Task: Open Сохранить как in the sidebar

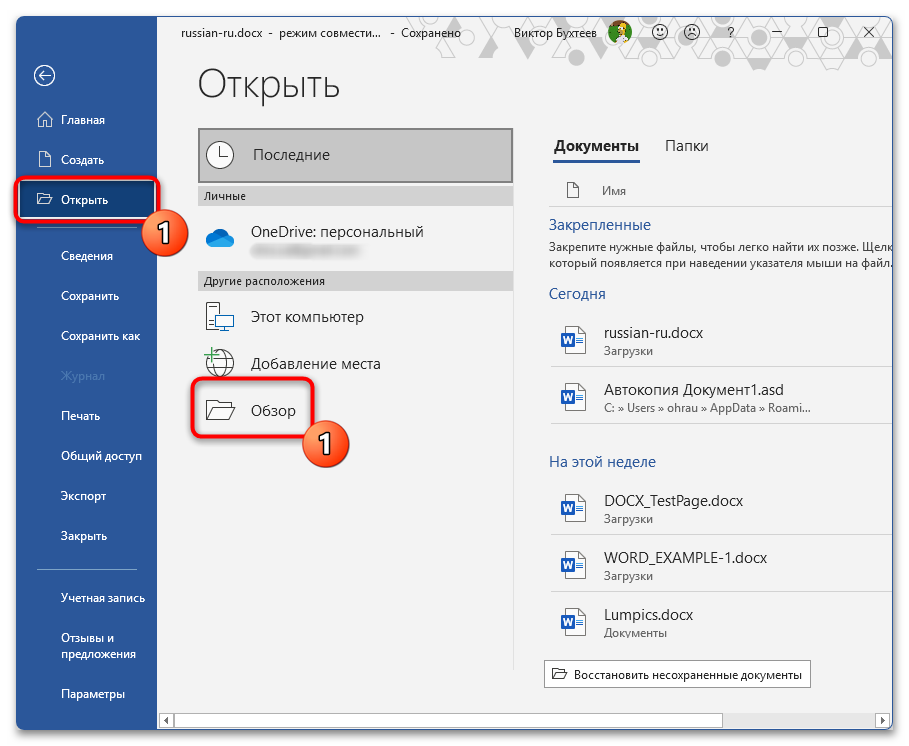Action: (x=100, y=336)
